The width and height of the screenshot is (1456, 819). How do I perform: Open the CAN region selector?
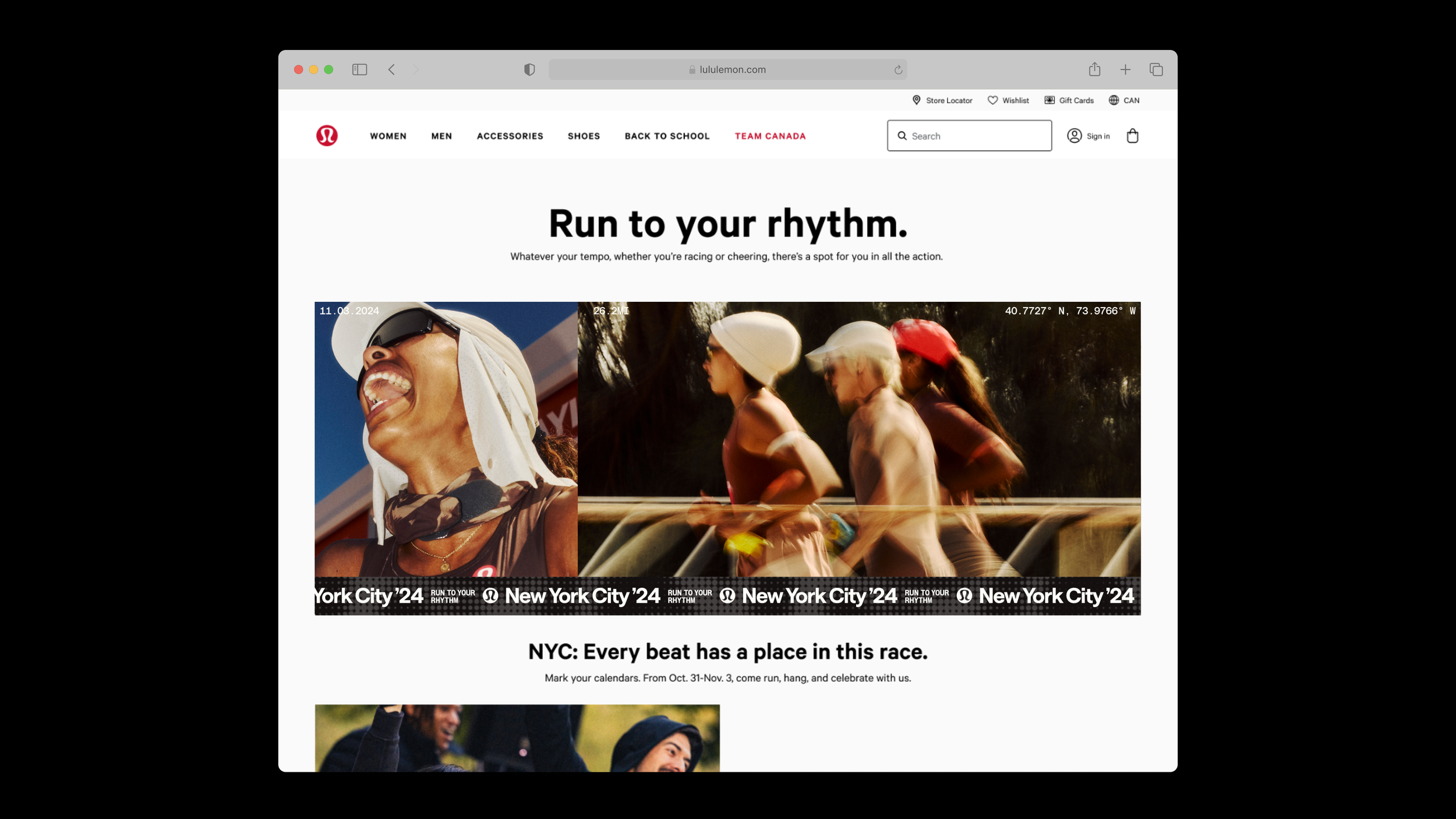click(1124, 101)
